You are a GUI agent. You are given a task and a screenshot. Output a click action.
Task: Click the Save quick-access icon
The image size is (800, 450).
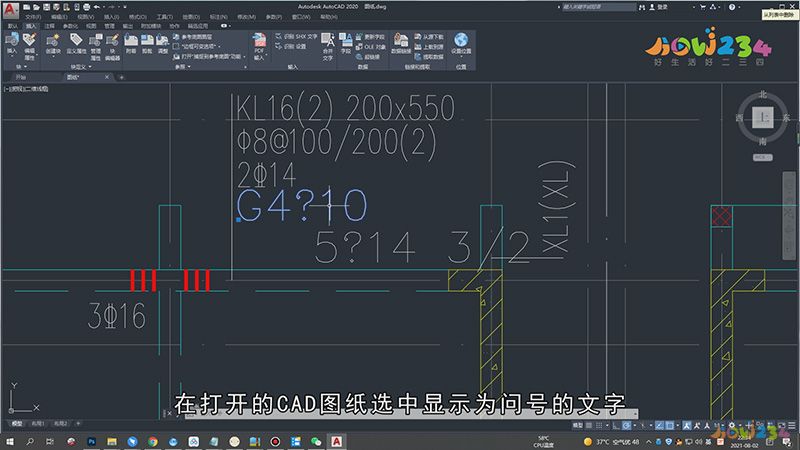[46, 7]
